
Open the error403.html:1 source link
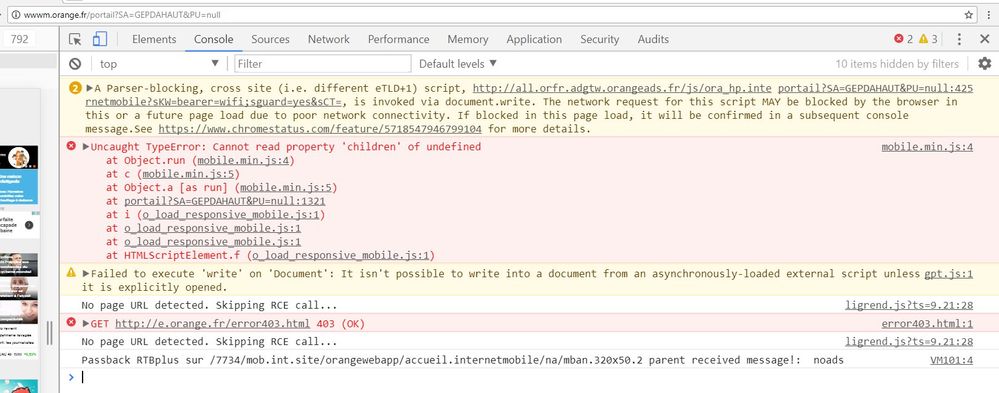pyautogui.click(x=927, y=324)
